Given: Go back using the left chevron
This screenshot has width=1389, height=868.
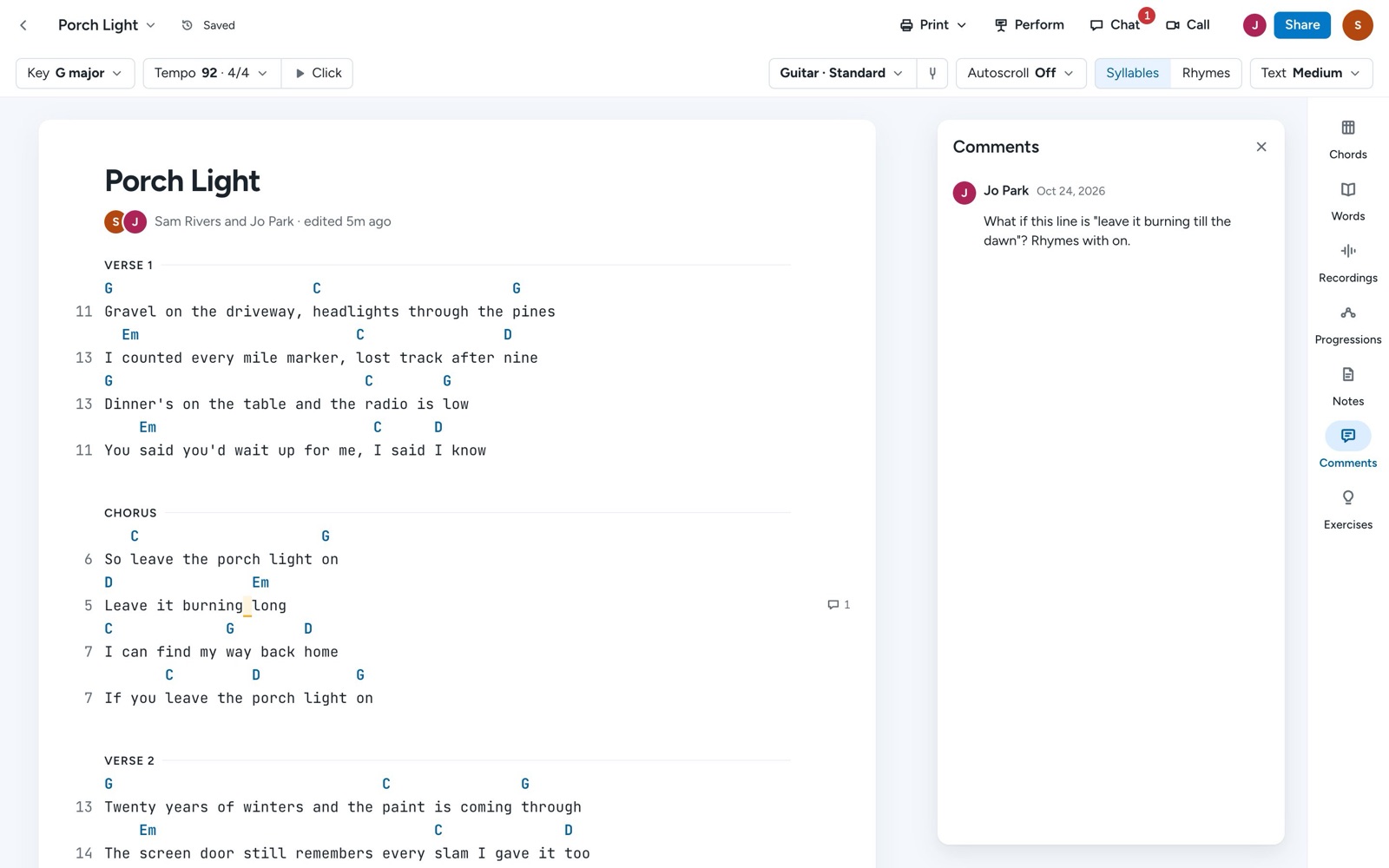Looking at the screenshot, I should 23,25.
